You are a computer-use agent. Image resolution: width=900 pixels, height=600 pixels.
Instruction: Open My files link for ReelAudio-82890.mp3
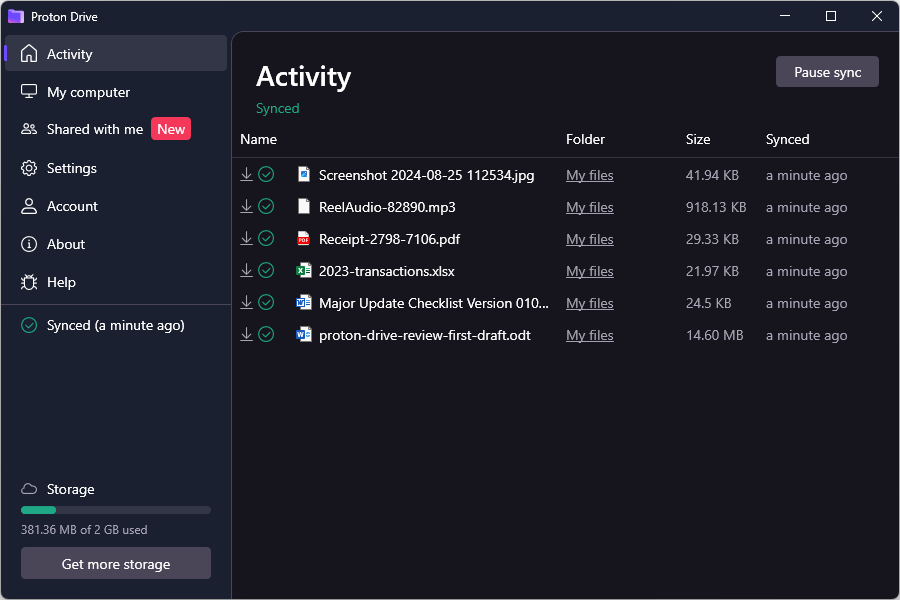click(589, 207)
